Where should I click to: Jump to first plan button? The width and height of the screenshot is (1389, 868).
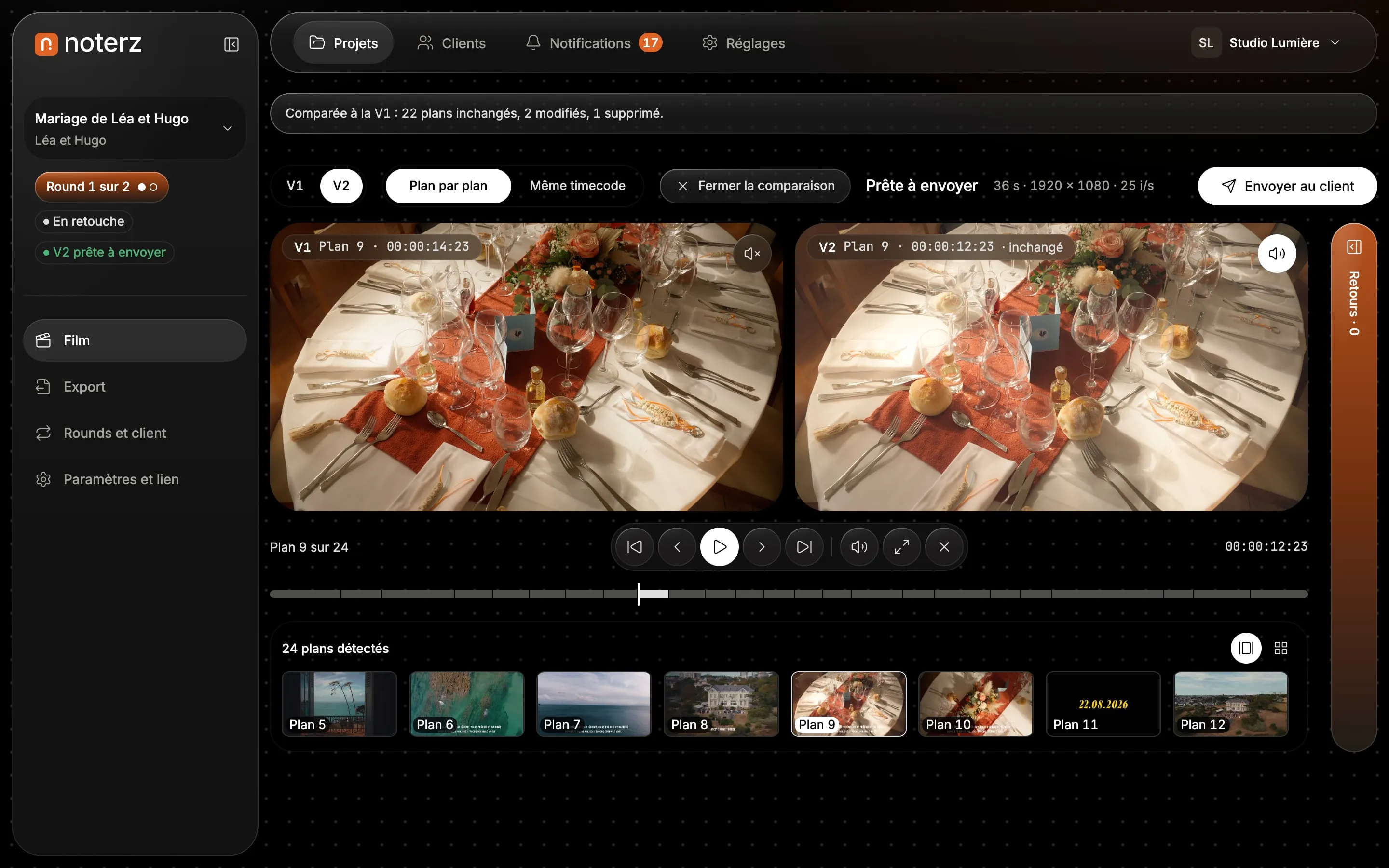coord(634,546)
